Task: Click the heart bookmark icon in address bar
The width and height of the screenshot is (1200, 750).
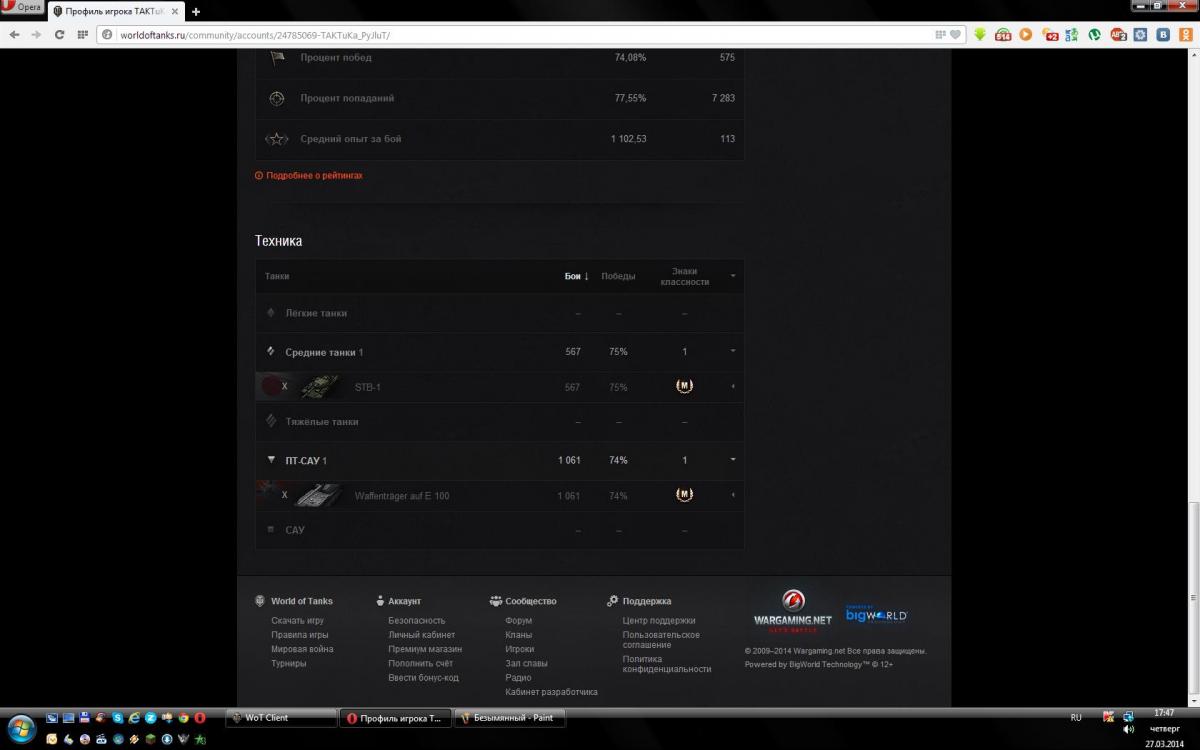Action: 956,34
